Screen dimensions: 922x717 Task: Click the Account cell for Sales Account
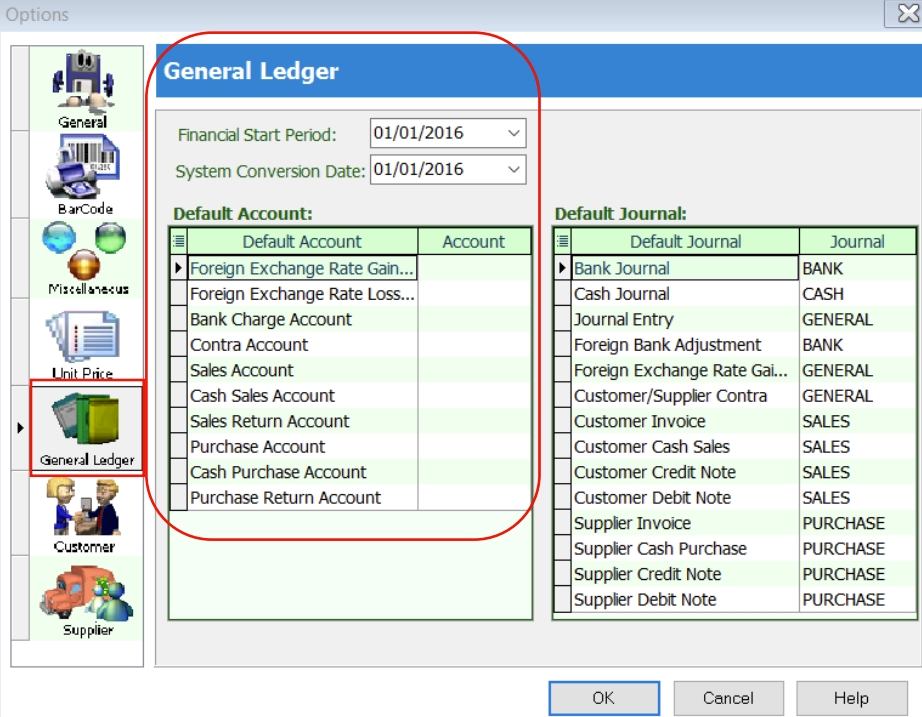pyautogui.click(x=473, y=371)
